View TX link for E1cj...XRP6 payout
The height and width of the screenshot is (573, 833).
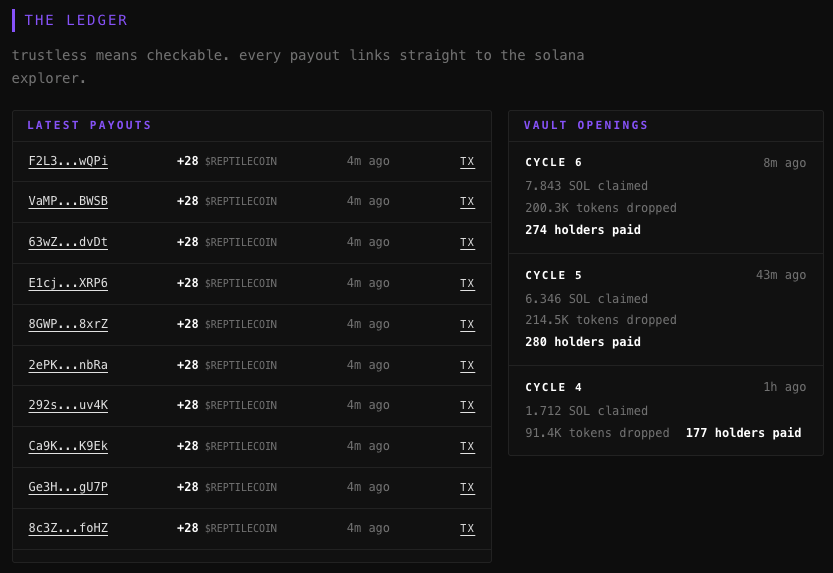click(467, 284)
